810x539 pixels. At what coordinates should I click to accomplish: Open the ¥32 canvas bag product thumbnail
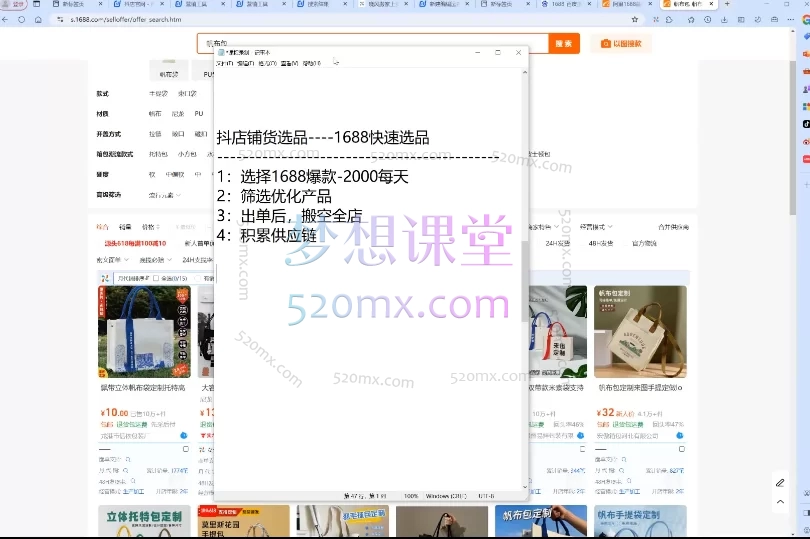pyautogui.click(x=640, y=332)
